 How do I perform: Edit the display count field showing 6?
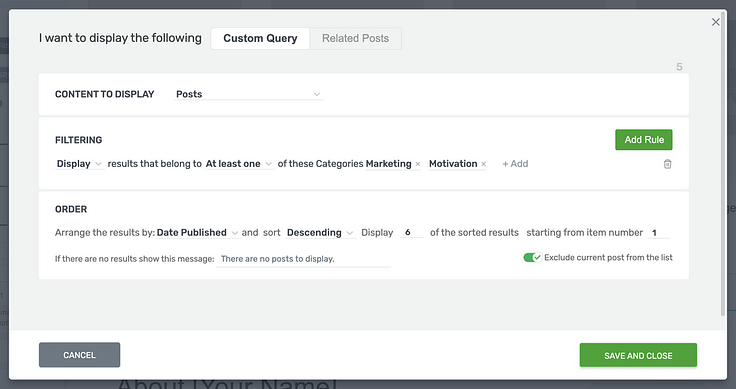point(411,233)
